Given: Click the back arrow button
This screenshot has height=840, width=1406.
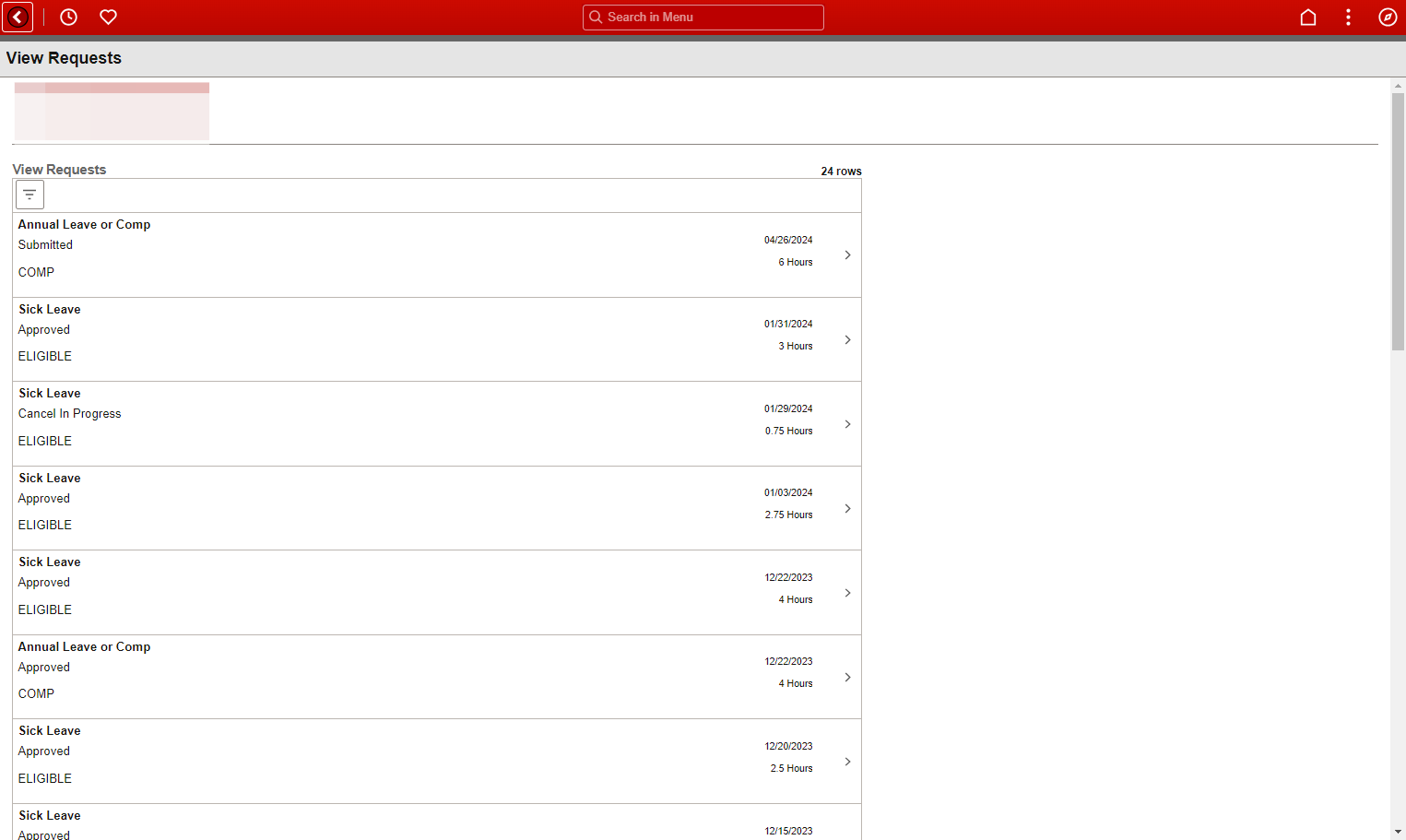Looking at the screenshot, I should click(x=18, y=17).
